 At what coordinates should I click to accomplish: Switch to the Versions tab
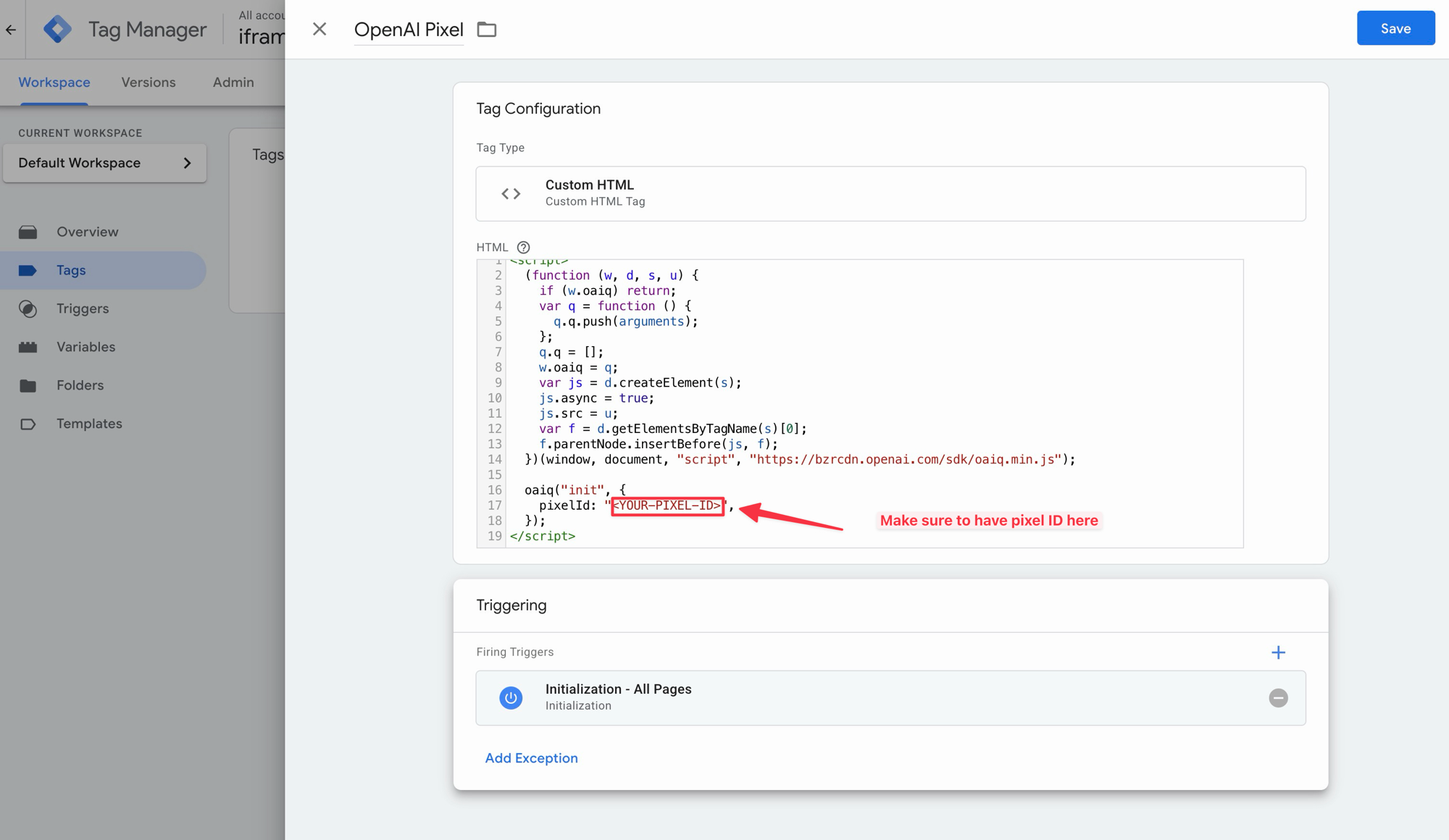(149, 83)
